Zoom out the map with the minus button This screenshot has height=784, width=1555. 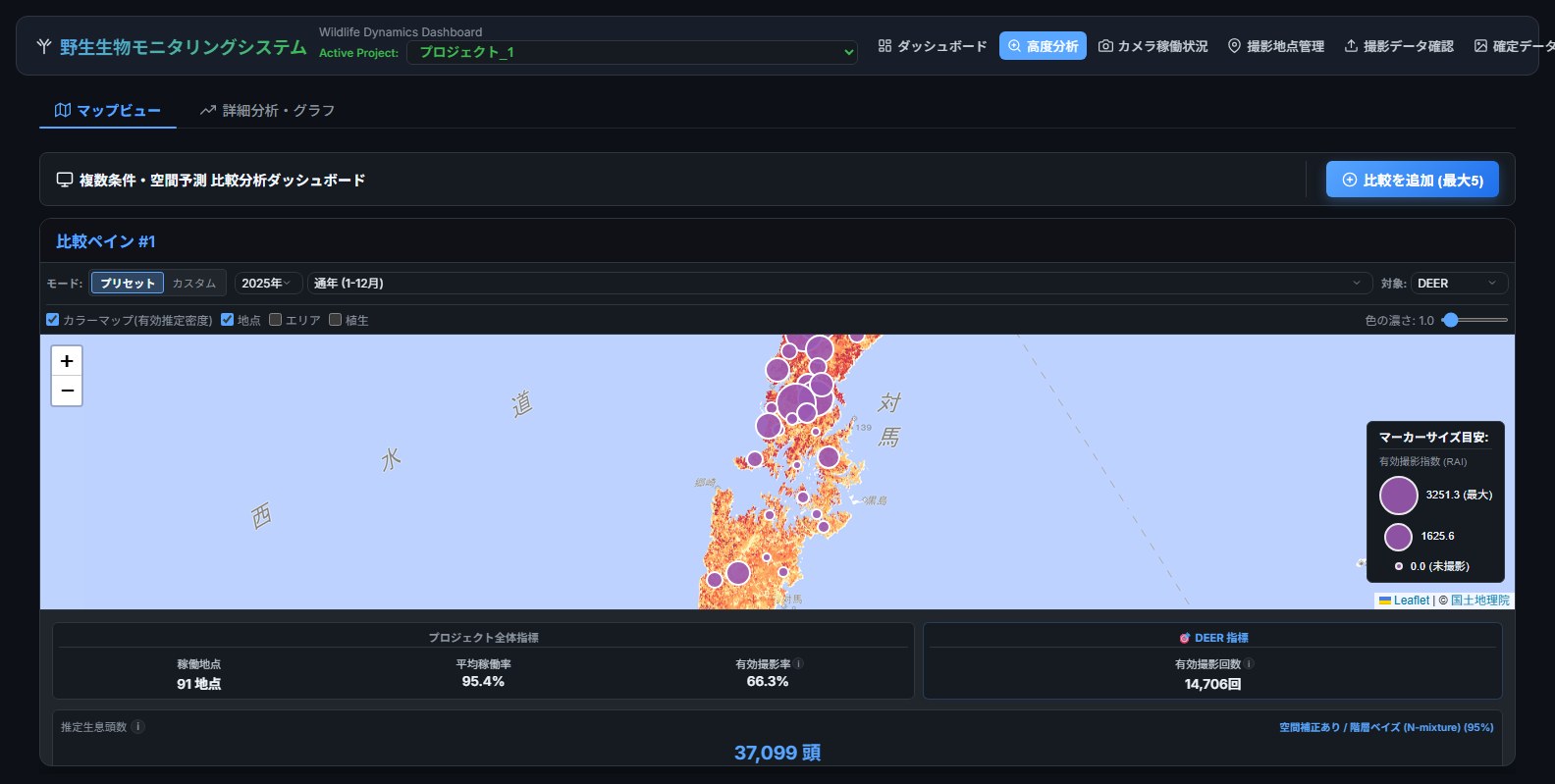67,391
